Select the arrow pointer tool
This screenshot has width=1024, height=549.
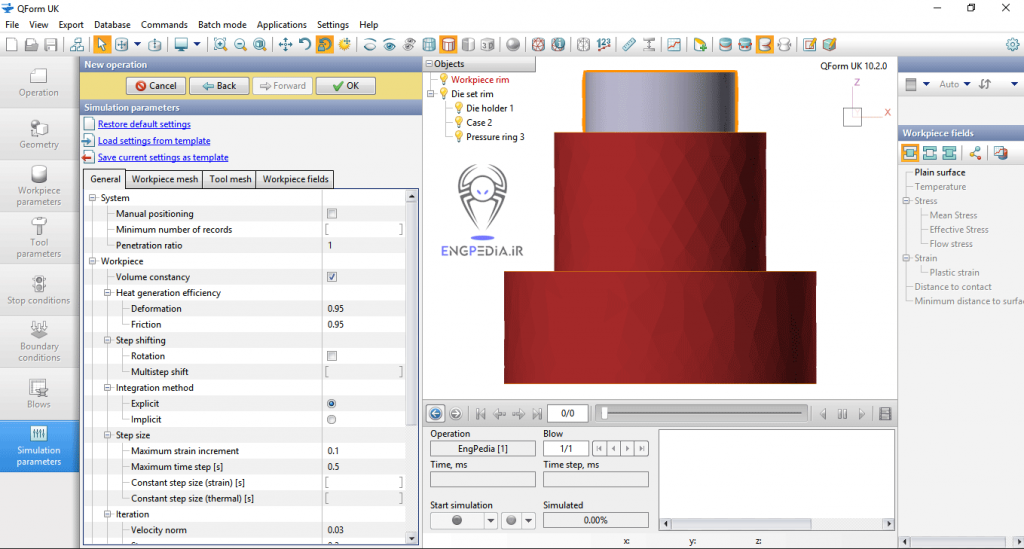(101, 44)
